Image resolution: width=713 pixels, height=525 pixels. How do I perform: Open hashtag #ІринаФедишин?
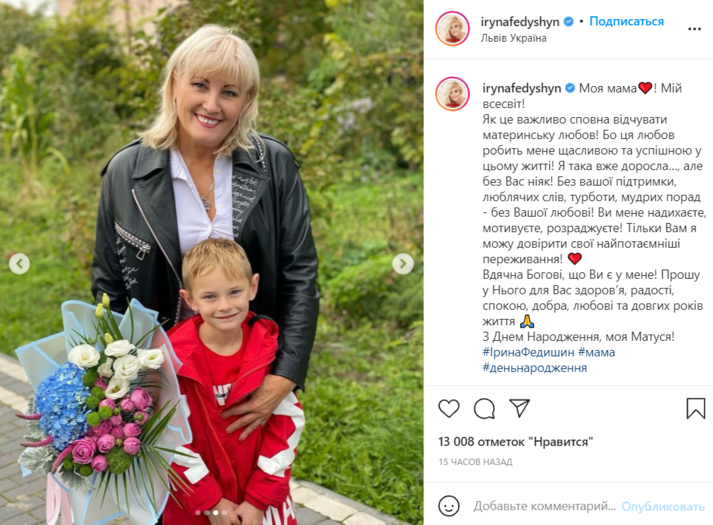pyautogui.click(x=528, y=352)
